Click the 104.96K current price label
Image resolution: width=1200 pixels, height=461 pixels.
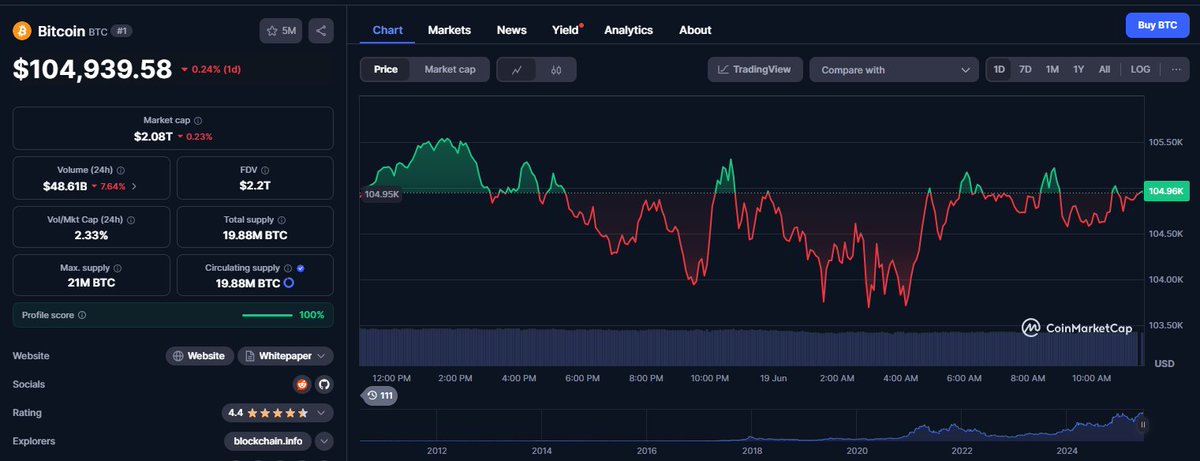coord(1167,191)
